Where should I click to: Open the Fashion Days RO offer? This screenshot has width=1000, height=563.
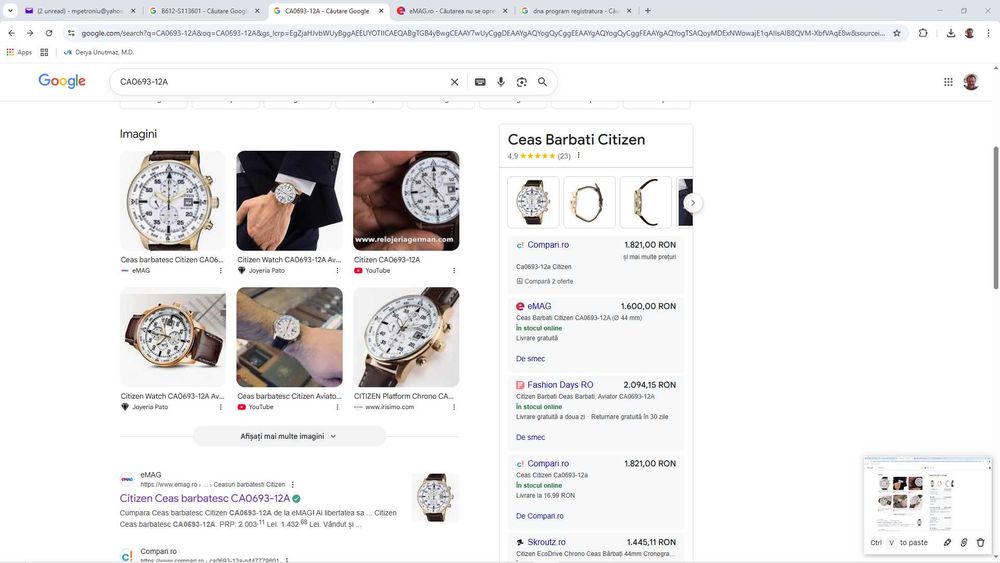(x=595, y=412)
